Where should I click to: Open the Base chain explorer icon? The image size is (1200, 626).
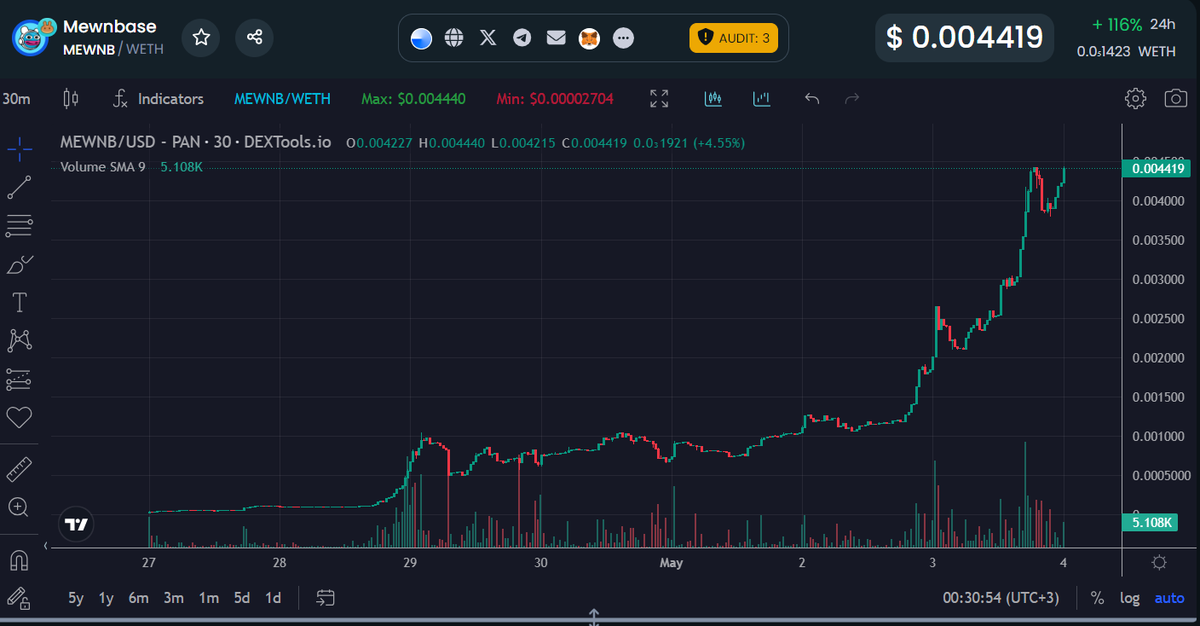(421, 38)
